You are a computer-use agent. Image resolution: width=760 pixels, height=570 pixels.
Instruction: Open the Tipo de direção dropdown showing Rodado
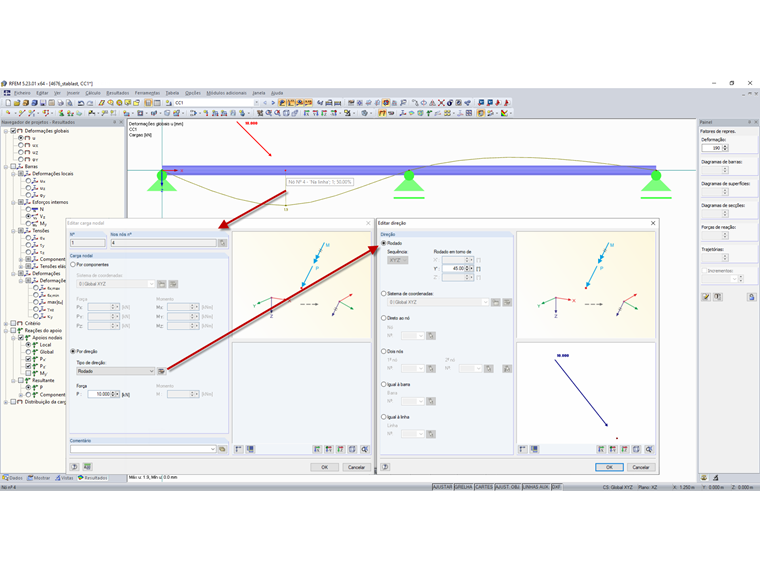coord(115,371)
